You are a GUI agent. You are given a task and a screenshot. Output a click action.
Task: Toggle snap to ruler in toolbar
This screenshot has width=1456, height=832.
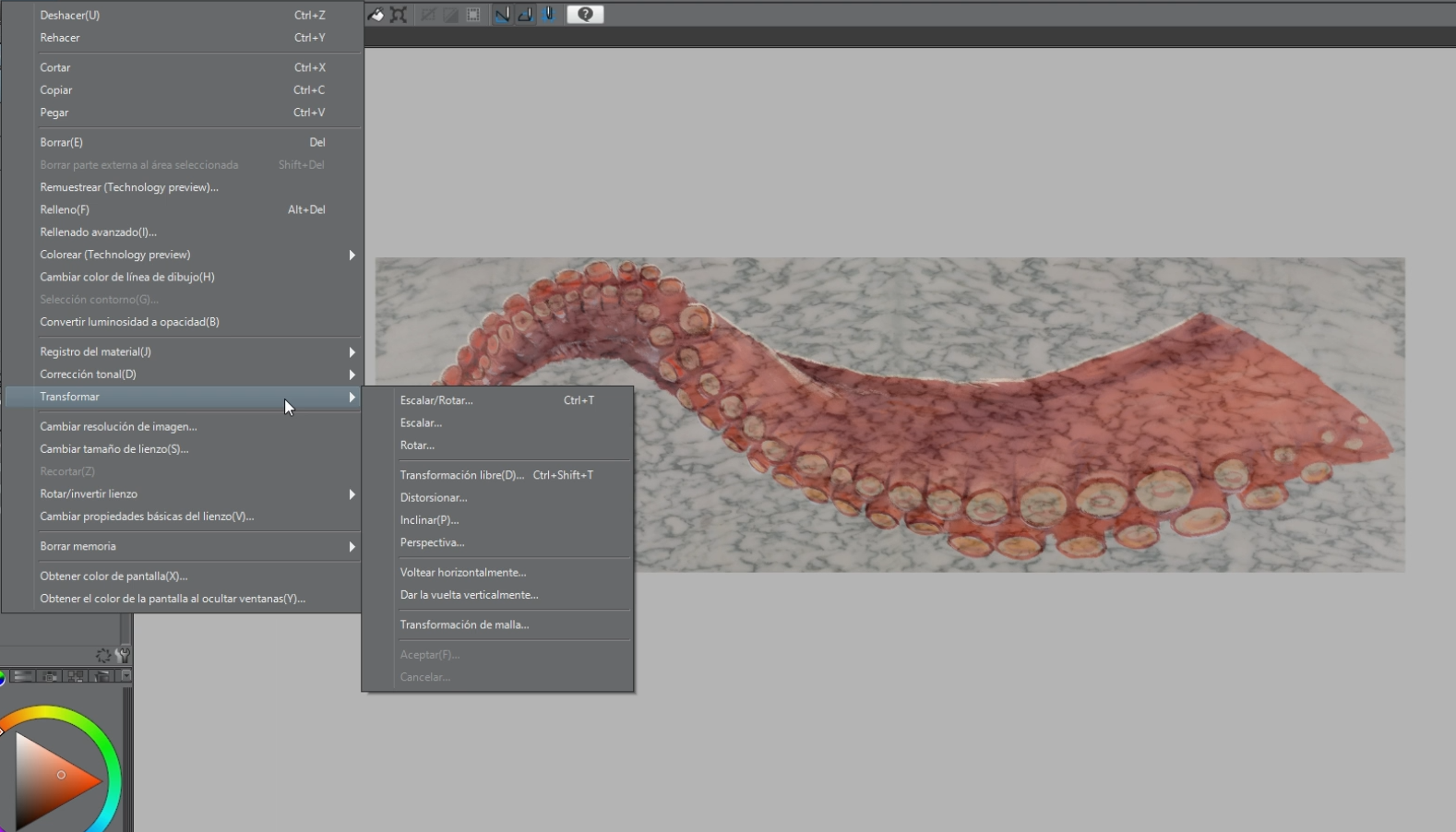[x=502, y=15]
